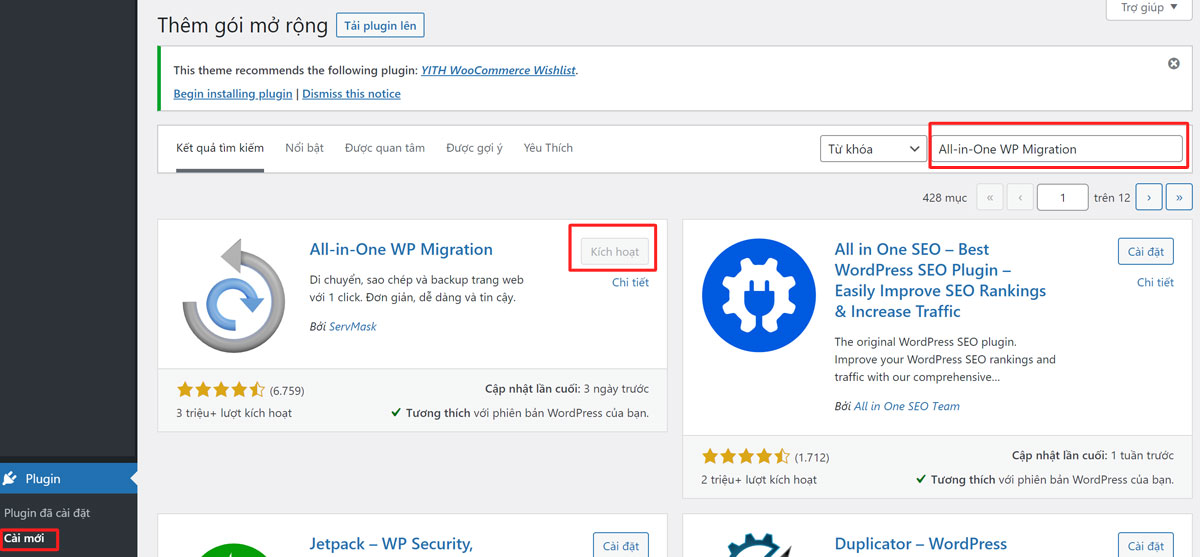Viewport: 1200px width, 557px height.
Task: Open the ServMask author link
Action: 353,326
